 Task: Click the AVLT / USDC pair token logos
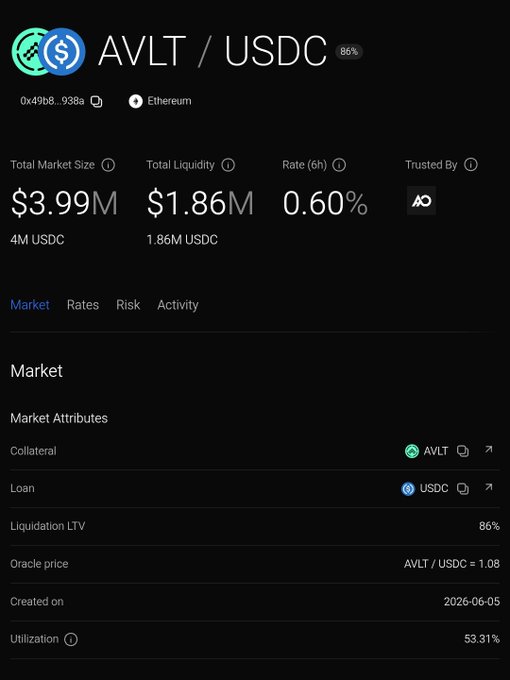pyautogui.click(x=49, y=52)
